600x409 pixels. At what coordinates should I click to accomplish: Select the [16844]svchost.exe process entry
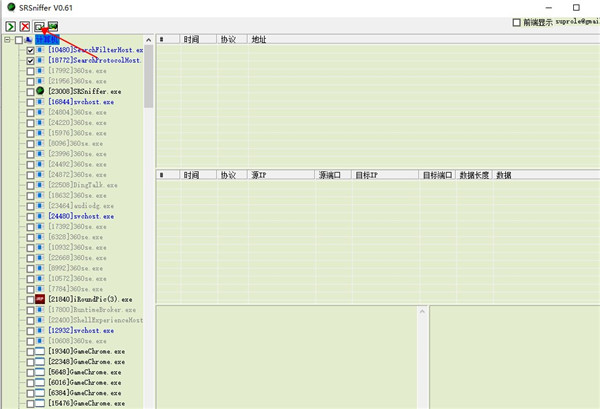click(81, 102)
